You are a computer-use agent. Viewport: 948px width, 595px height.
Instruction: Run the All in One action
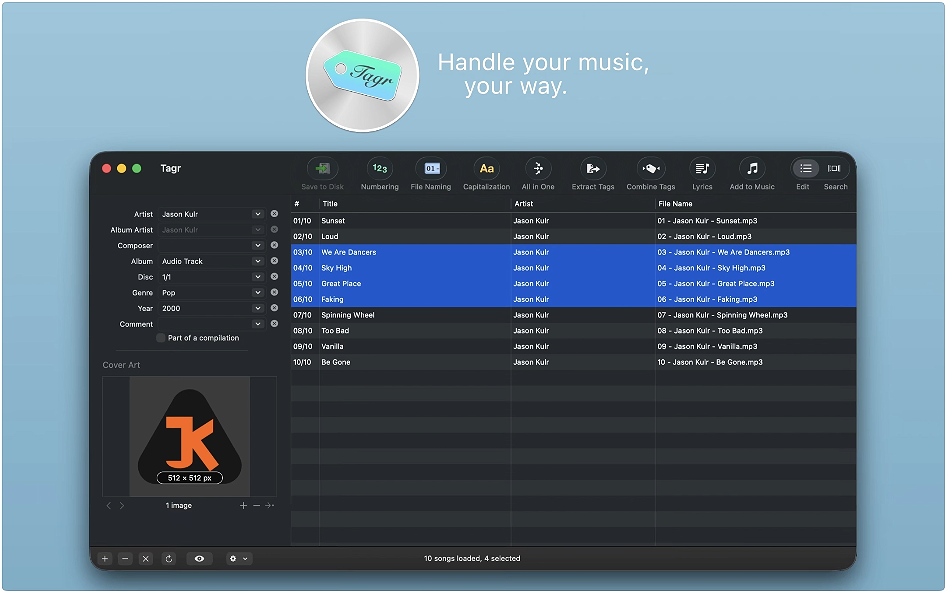click(537, 168)
